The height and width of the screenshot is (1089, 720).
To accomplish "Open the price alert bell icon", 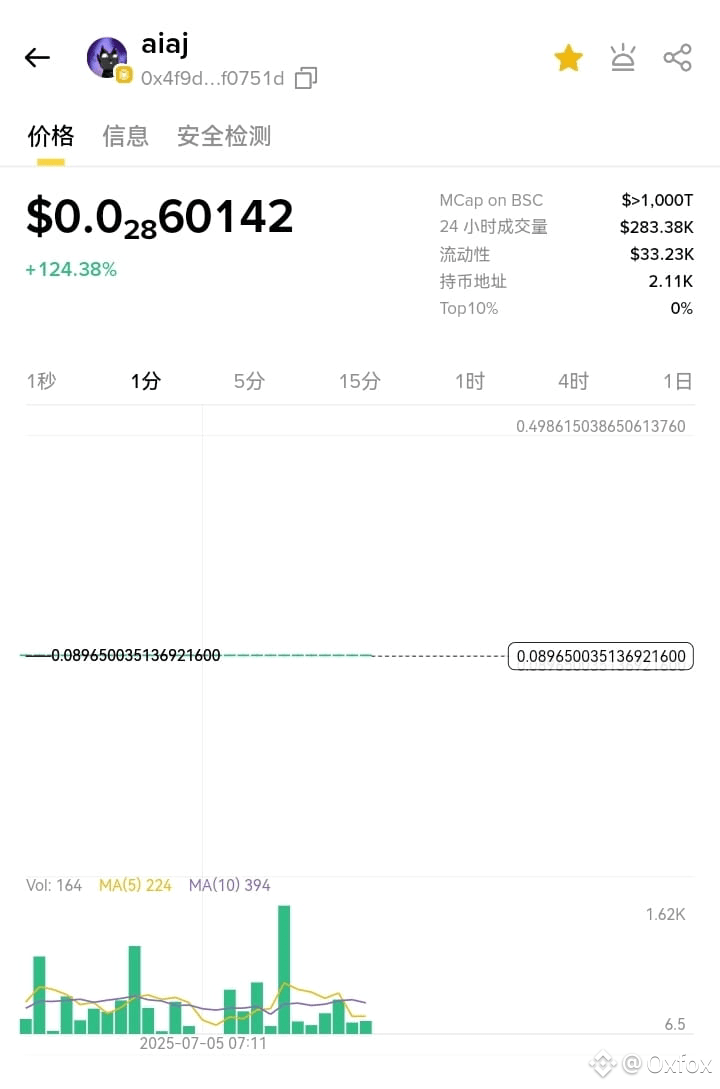I will [623, 58].
